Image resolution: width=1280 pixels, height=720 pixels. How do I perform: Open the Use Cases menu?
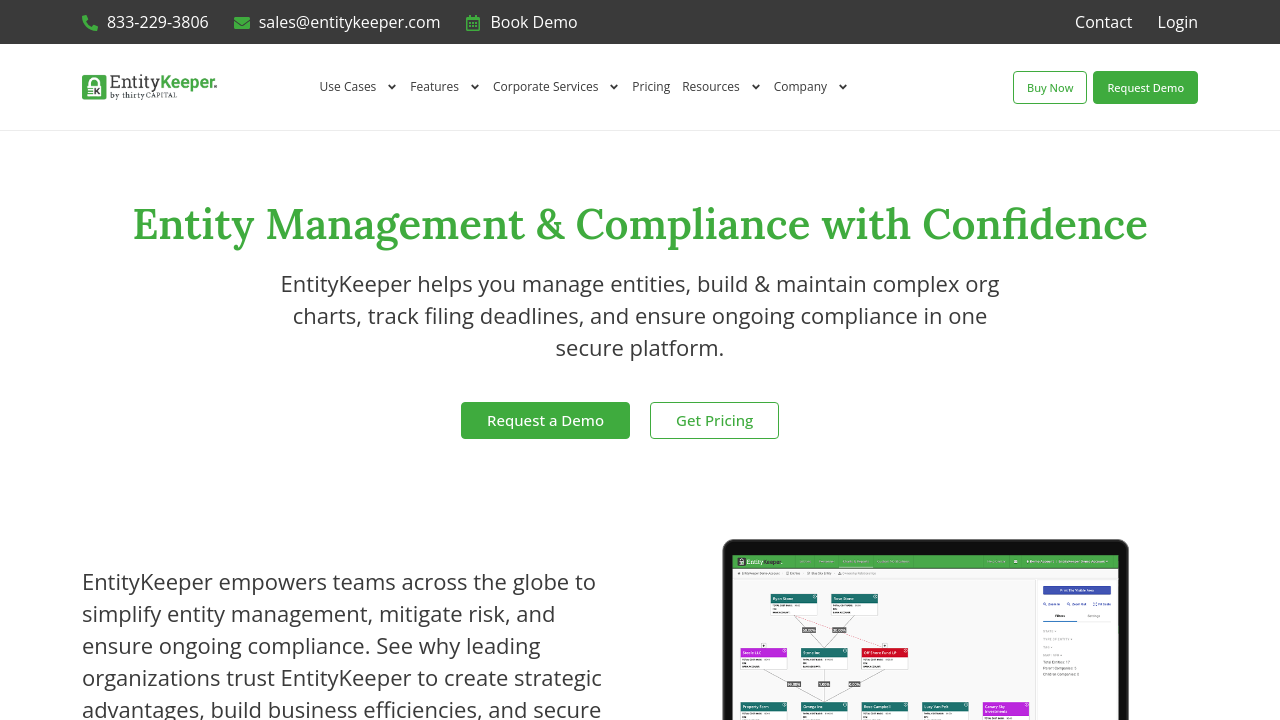[x=348, y=87]
